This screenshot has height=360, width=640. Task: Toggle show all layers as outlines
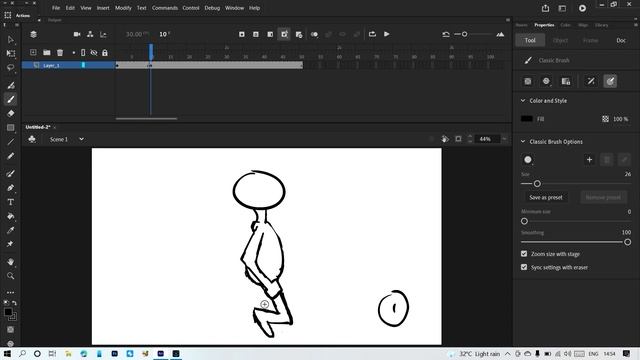pyautogui.click(x=83, y=53)
